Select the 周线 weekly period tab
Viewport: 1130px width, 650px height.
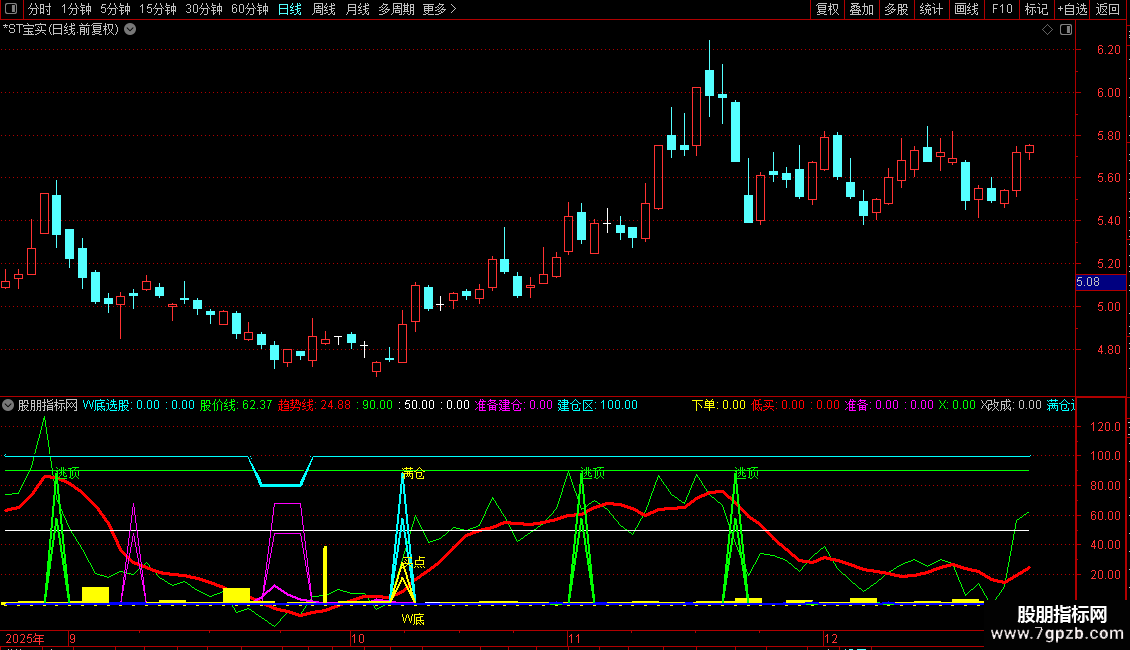point(324,10)
